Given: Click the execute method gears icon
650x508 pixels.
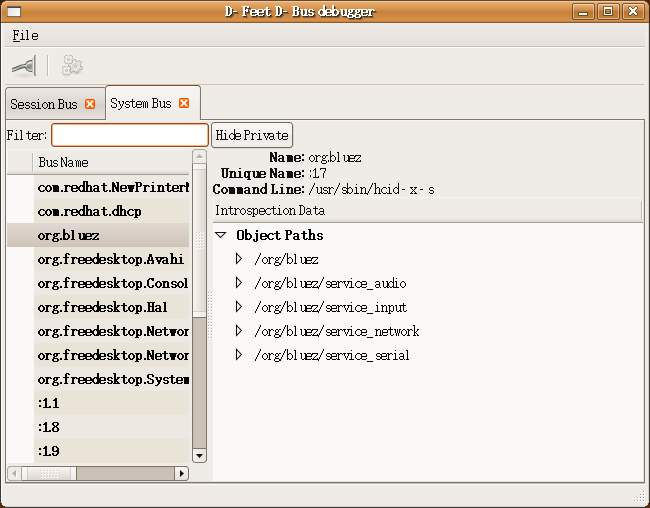Looking at the screenshot, I should click(x=72, y=66).
